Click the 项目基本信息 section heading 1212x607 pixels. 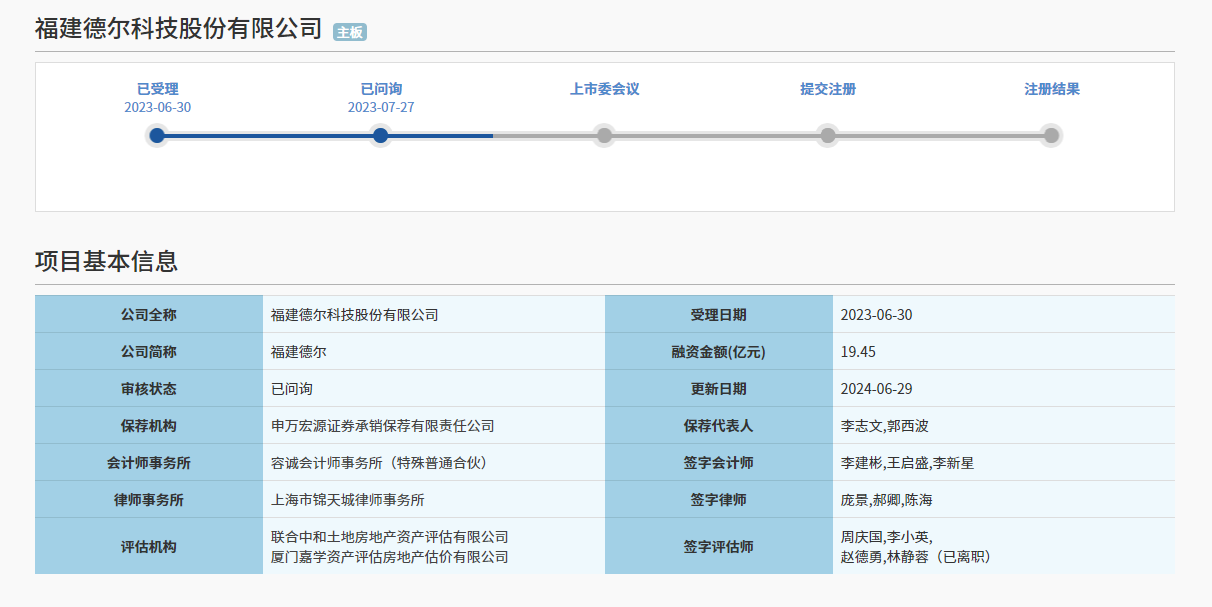click(x=106, y=262)
